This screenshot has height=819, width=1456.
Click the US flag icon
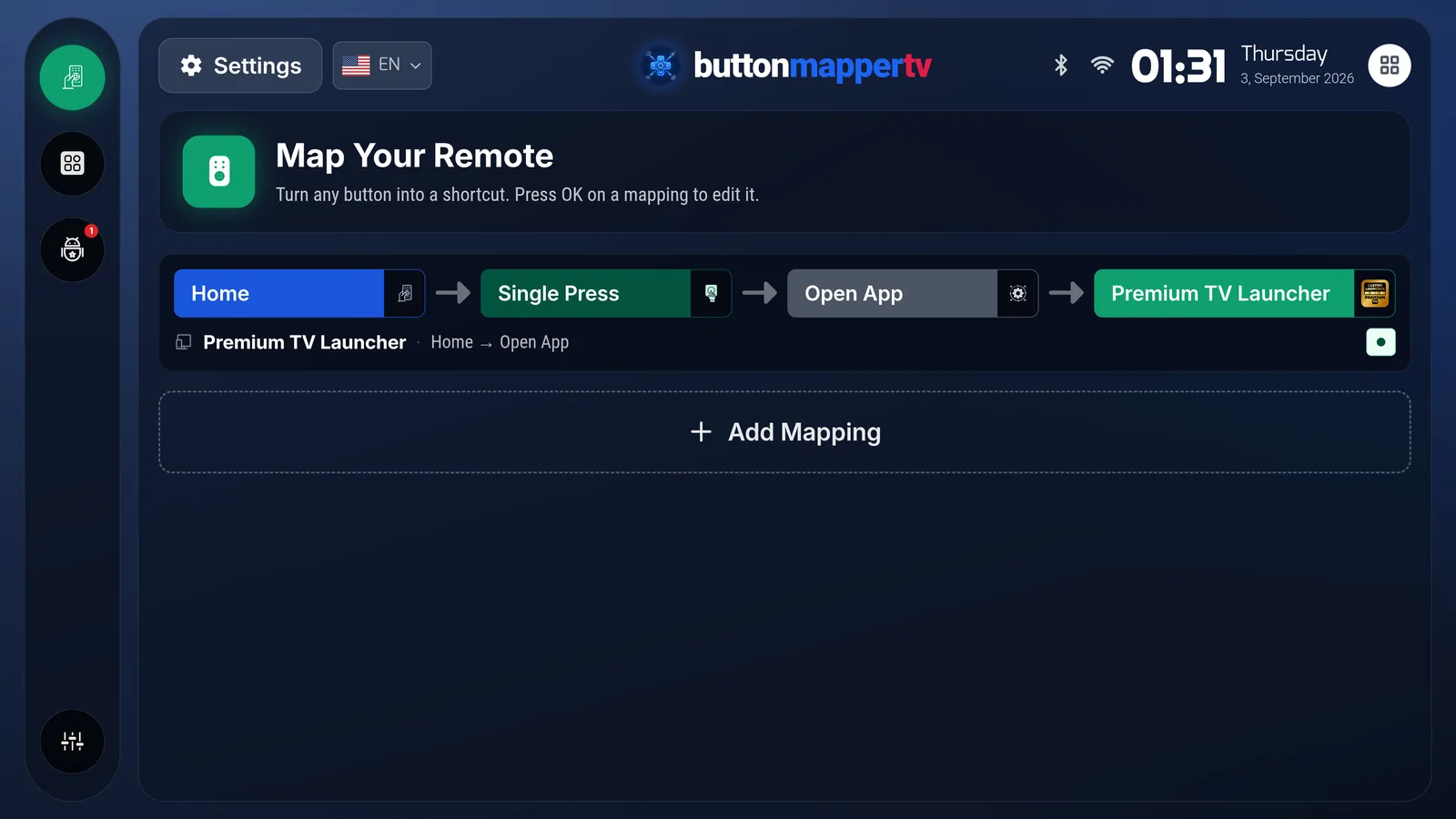[x=356, y=66]
